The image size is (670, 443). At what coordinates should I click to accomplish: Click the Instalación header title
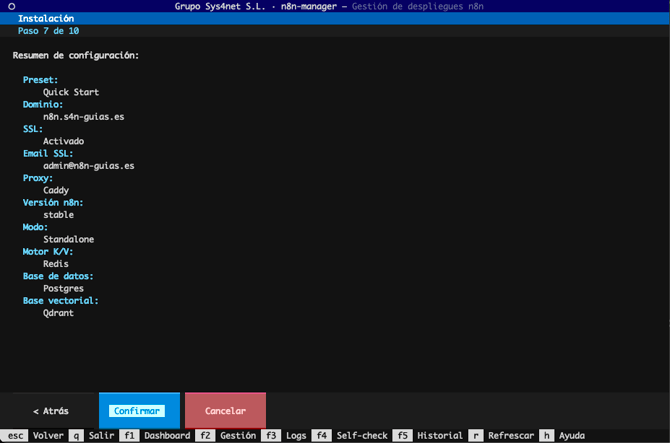(46, 19)
